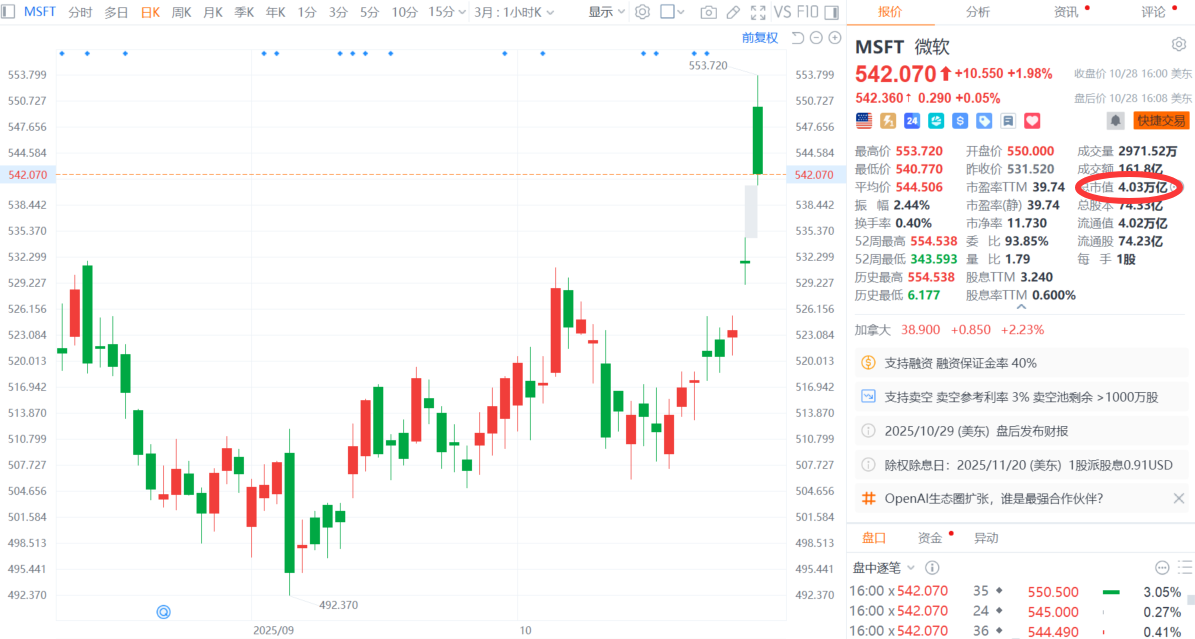Take a chart screenshot with camera icon

(x=708, y=12)
